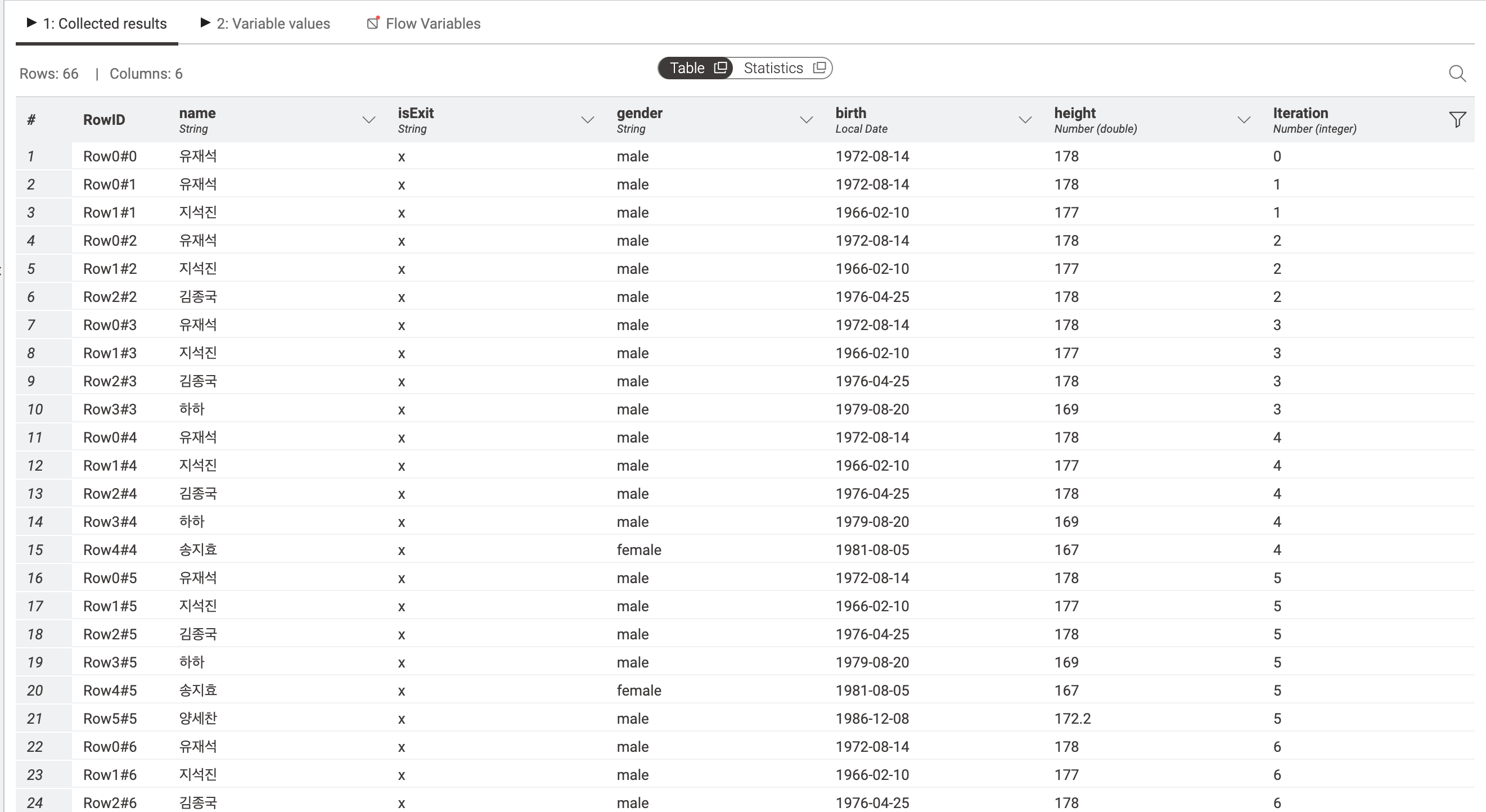
Task: Click the Flow Variables tab icon
Action: (x=373, y=23)
